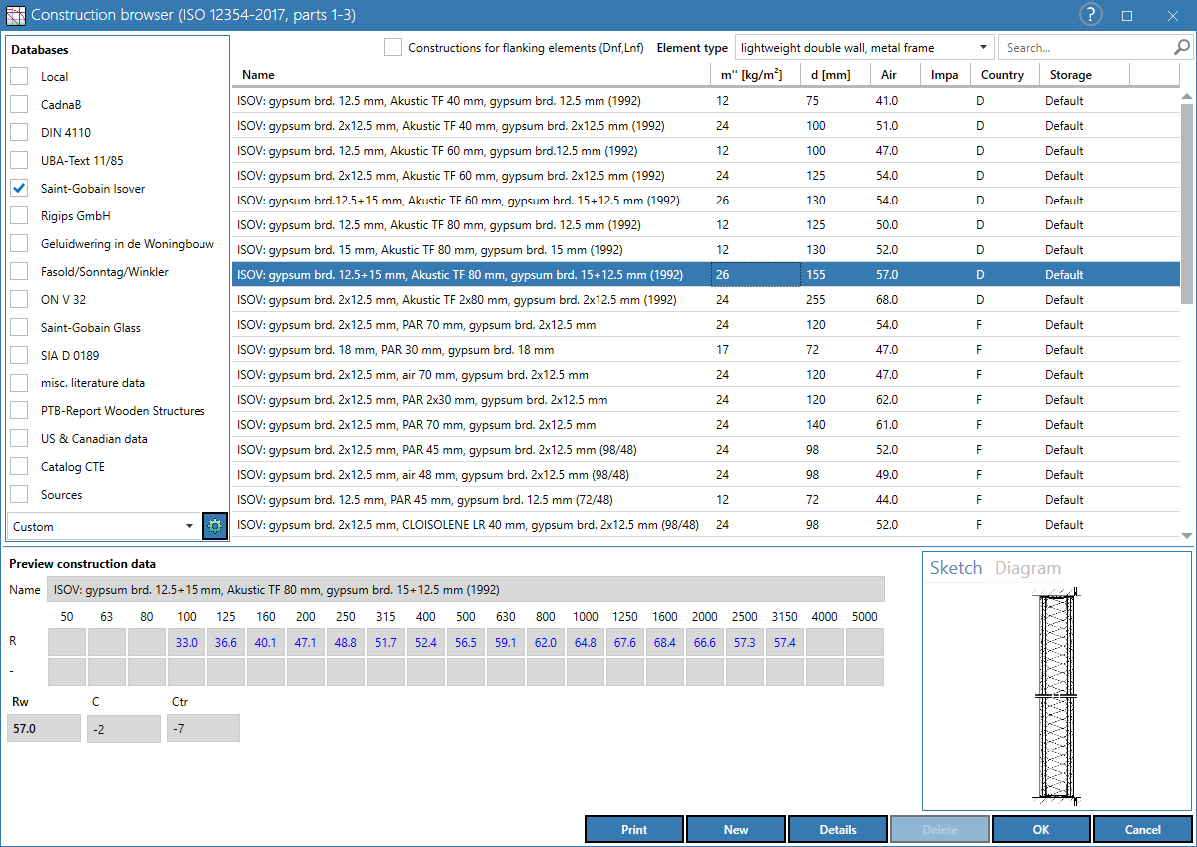This screenshot has height=847, width=1197.
Task: Click scroll down arrow of construction list
Action: (1186, 536)
